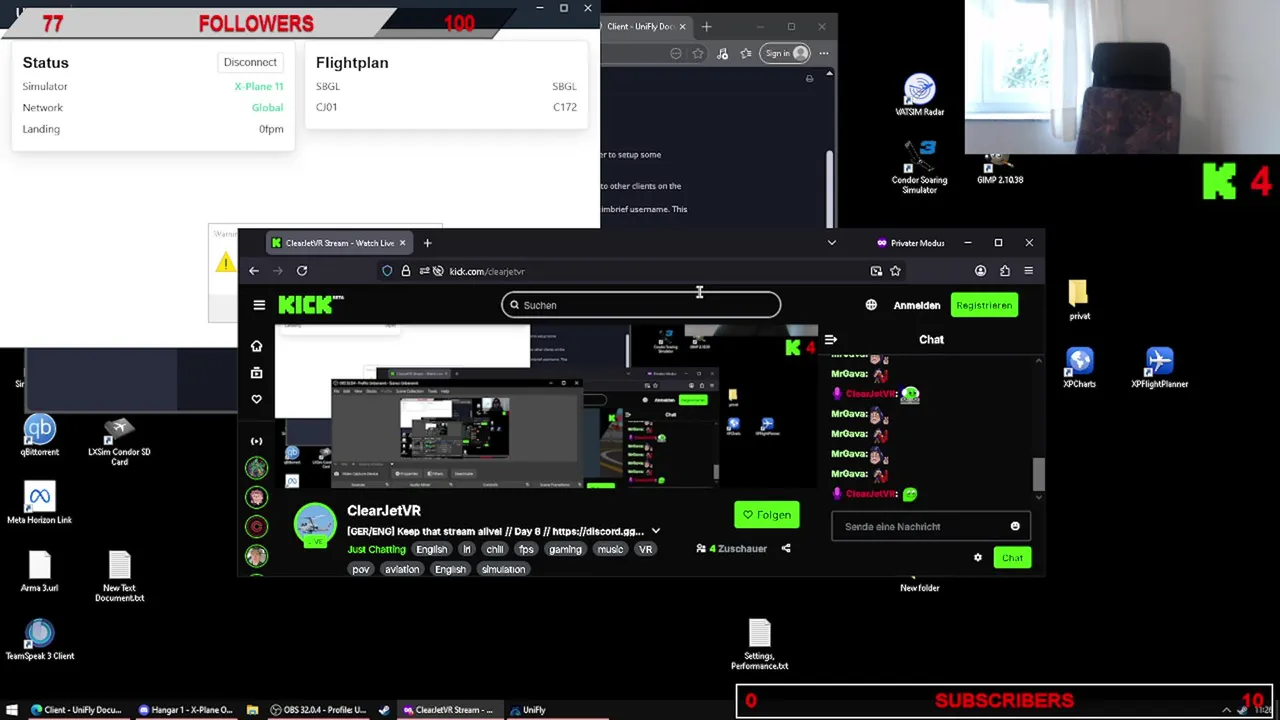
Task: Select the Settings, Performance.txt file
Action: tap(759, 644)
